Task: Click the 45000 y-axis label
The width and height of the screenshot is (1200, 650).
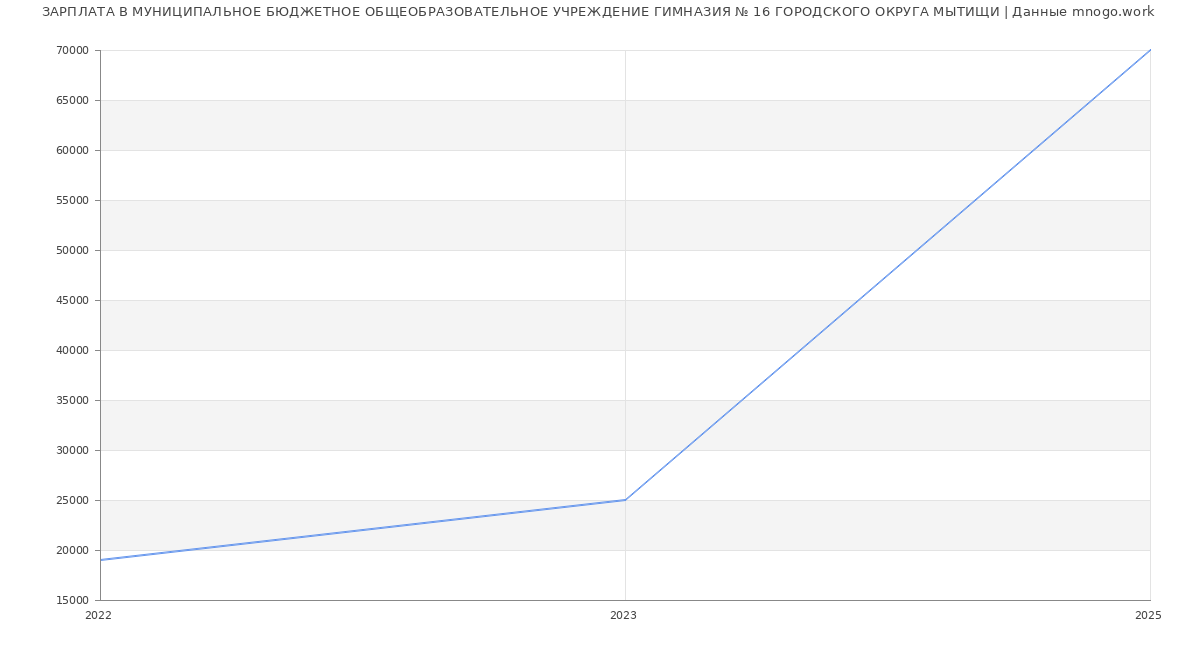Action: click(73, 300)
